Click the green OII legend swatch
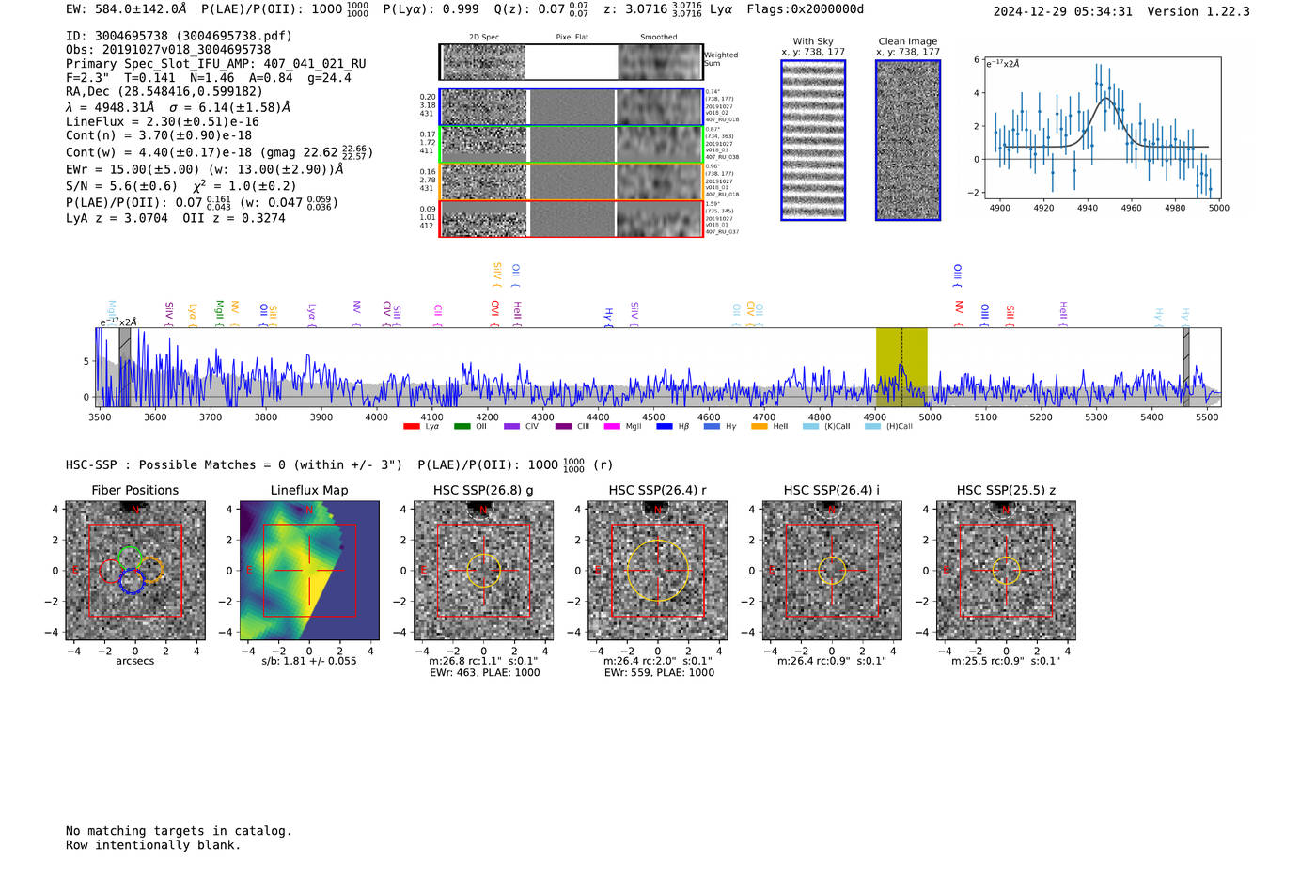Screen dimensions: 1316x896 click(x=462, y=427)
